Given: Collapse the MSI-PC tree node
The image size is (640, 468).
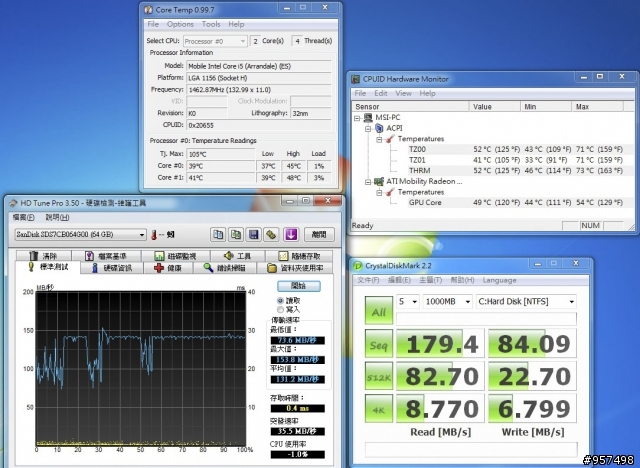Looking at the screenshot, I should point(357,118).
